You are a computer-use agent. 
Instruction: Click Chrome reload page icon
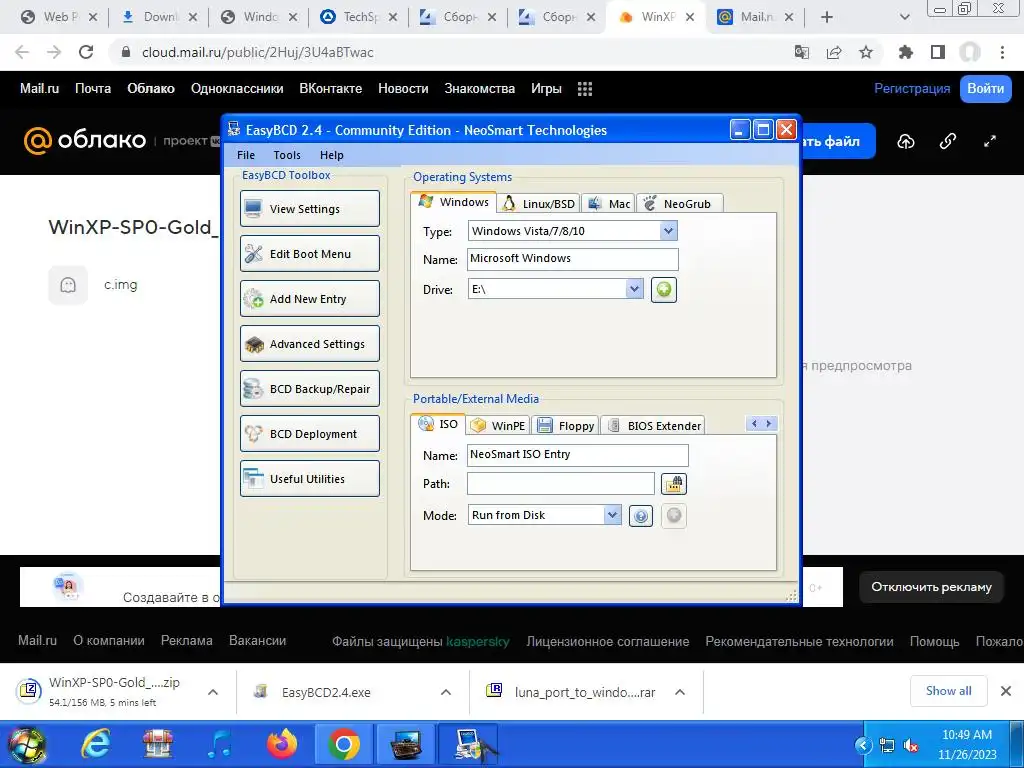pos(86,52)
